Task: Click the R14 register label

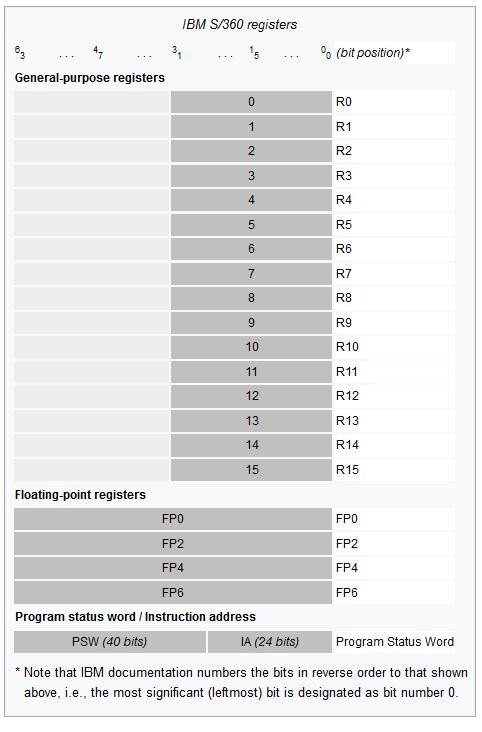Action: point(347,445)
